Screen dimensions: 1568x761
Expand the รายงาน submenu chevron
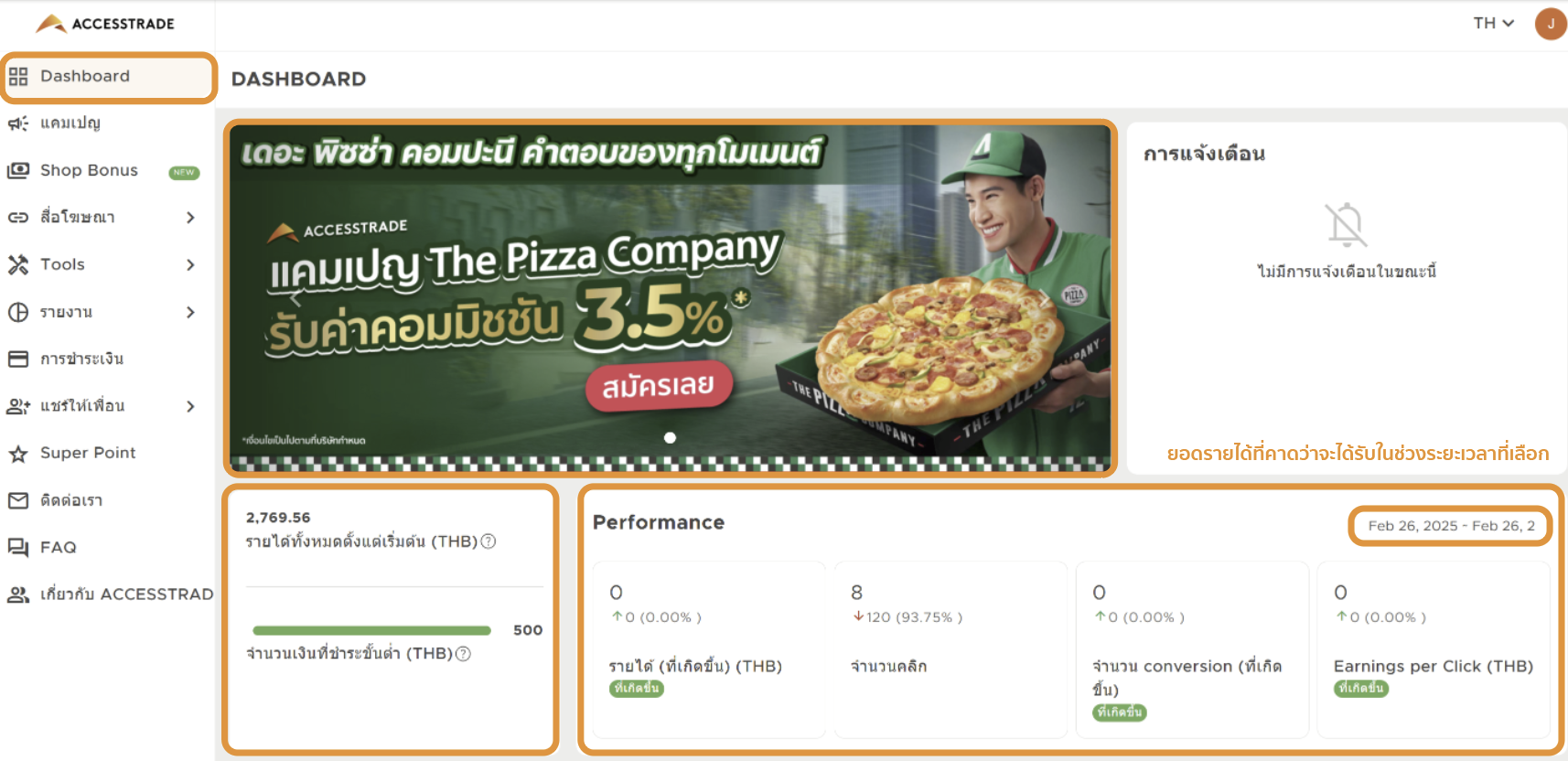pos(190,313)
